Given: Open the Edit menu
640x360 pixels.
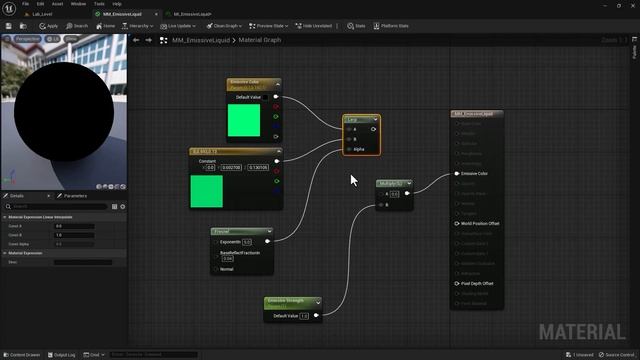Looking at the screenshot, I should [x=40, y=4].
